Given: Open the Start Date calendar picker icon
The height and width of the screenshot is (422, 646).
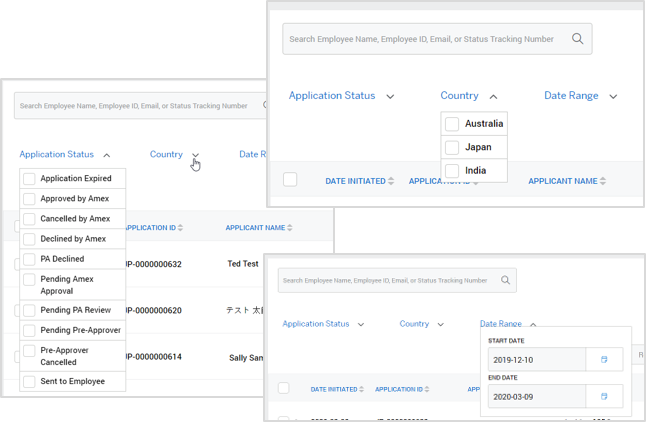Looking at the screenshot, I should coord(603,359).
